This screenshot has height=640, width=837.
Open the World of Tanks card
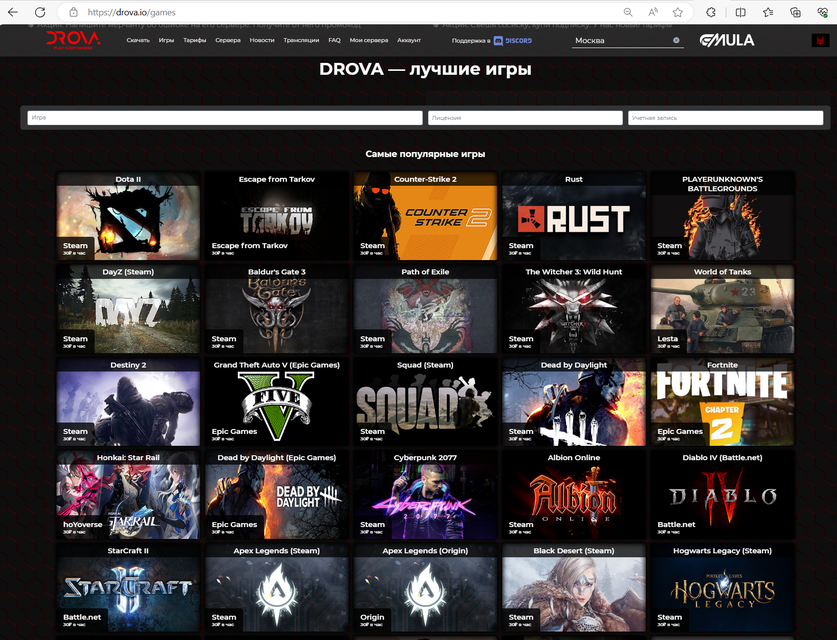coord(722,309)
